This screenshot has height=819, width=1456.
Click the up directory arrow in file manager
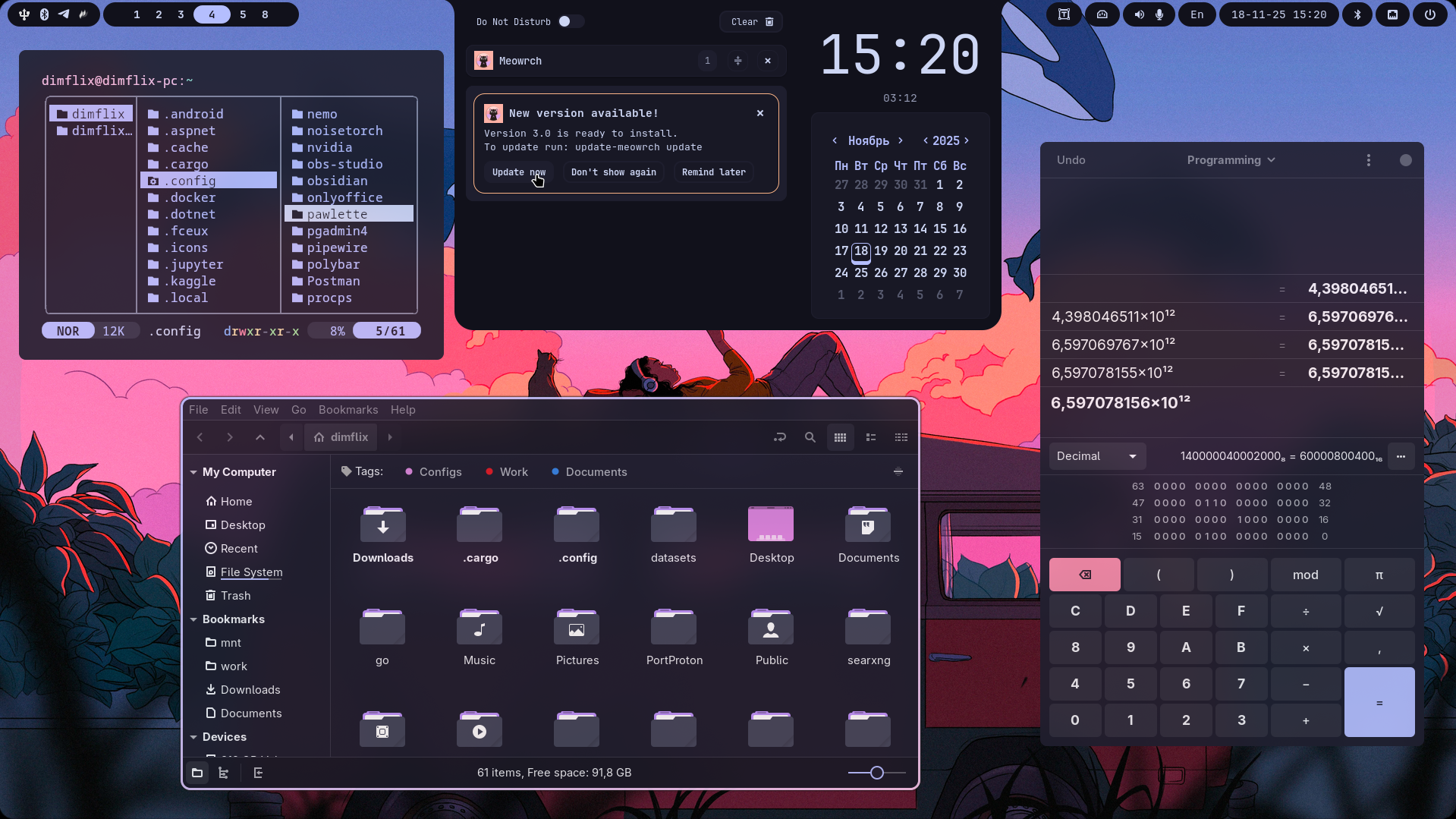click(259, 437)
